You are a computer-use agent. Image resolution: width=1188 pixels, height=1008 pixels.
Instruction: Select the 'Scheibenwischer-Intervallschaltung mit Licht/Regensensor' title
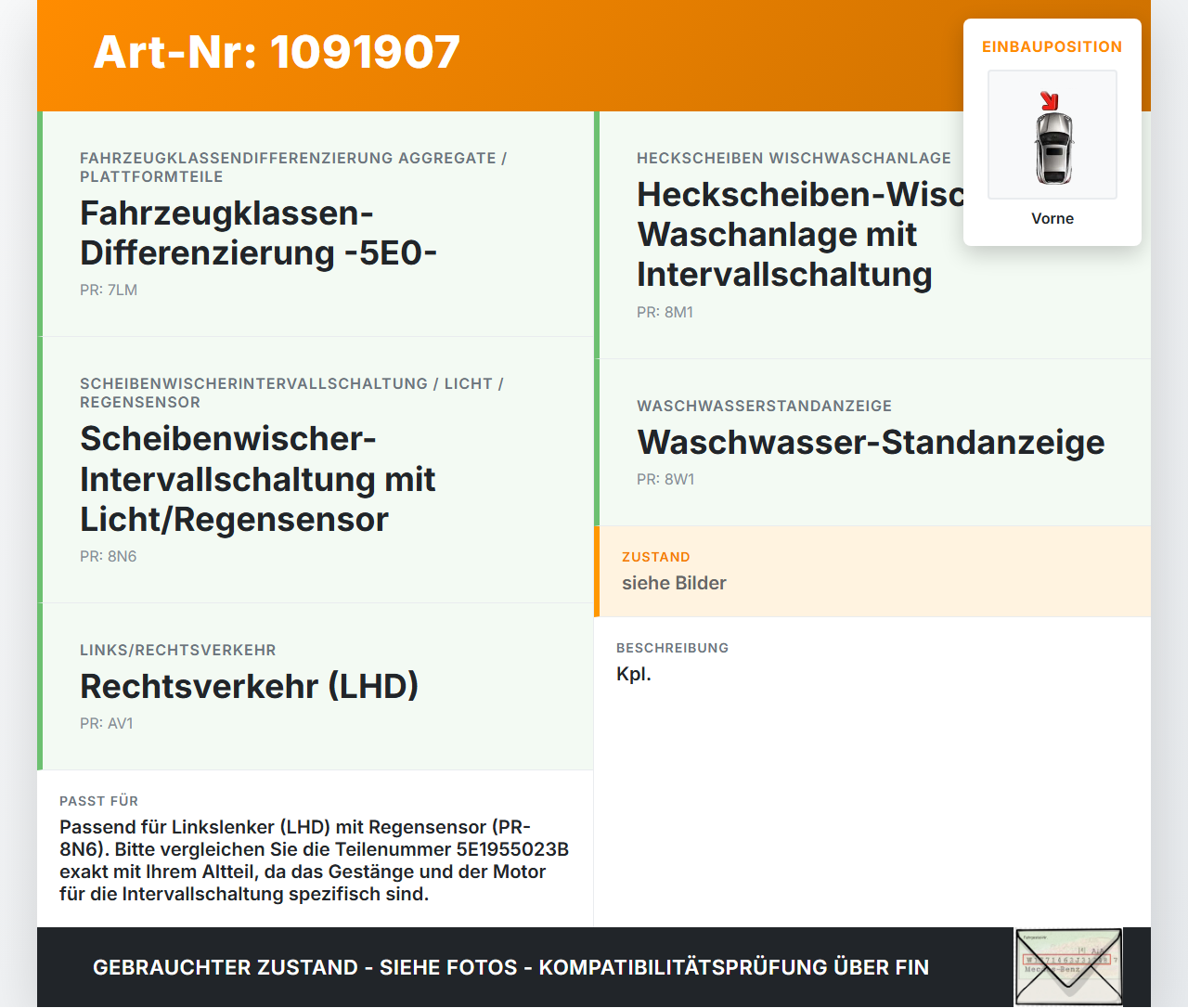pos(258,479)
